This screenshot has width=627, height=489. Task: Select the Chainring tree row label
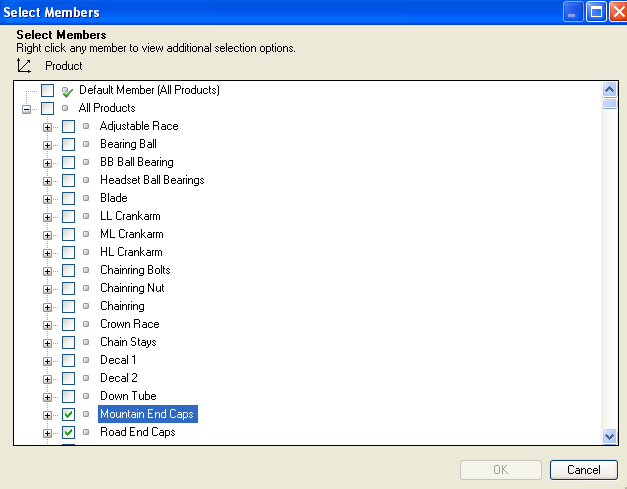(x=122, y=306)
